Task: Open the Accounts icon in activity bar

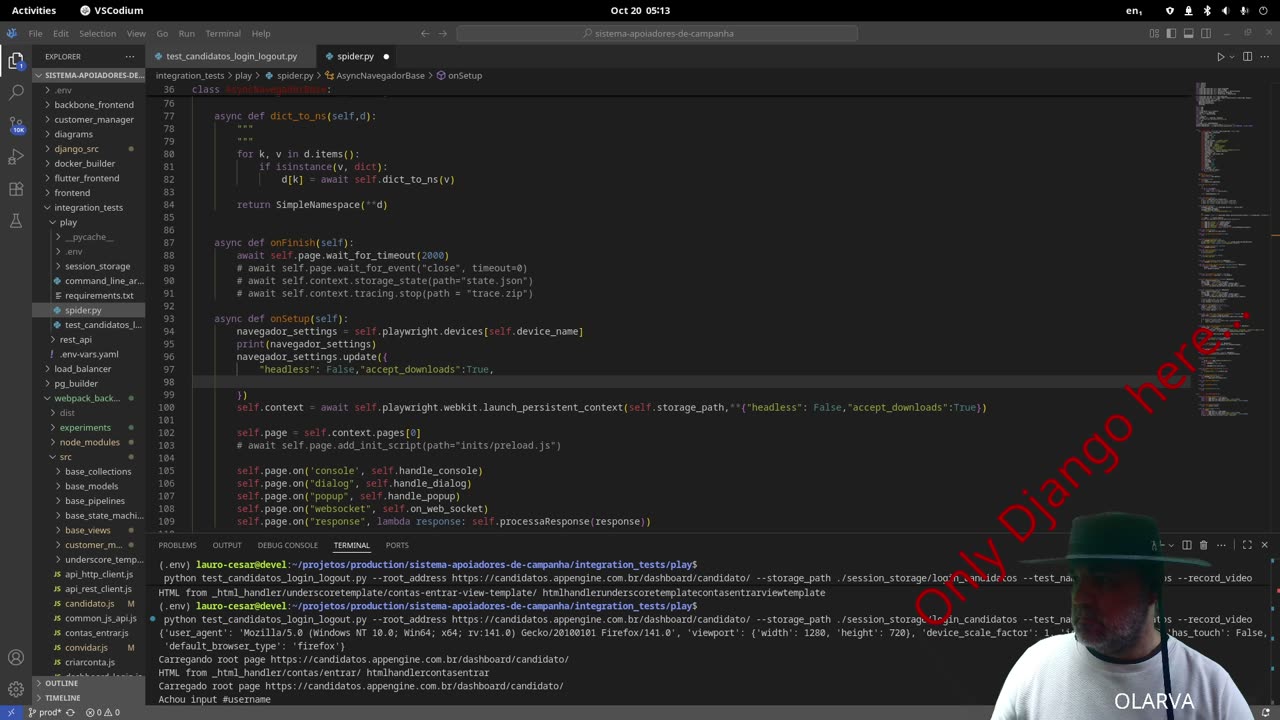Action: point(16,658)
